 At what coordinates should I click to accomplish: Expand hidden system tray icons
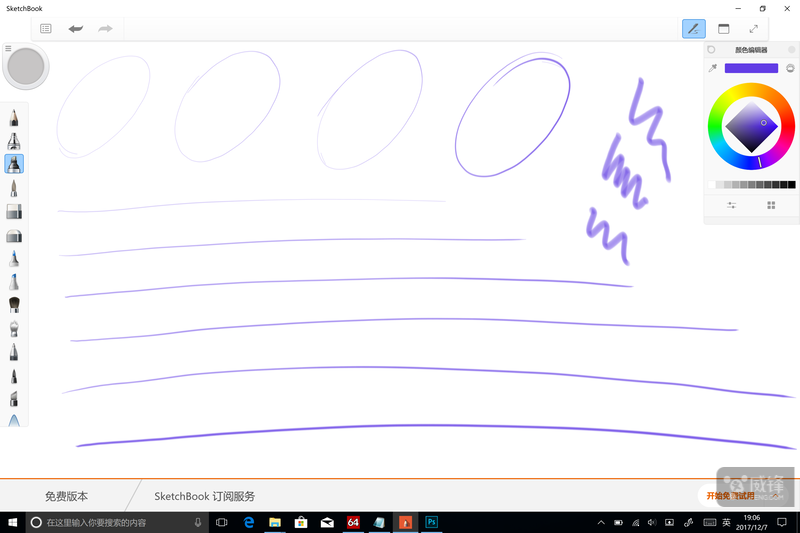(601, 522)
